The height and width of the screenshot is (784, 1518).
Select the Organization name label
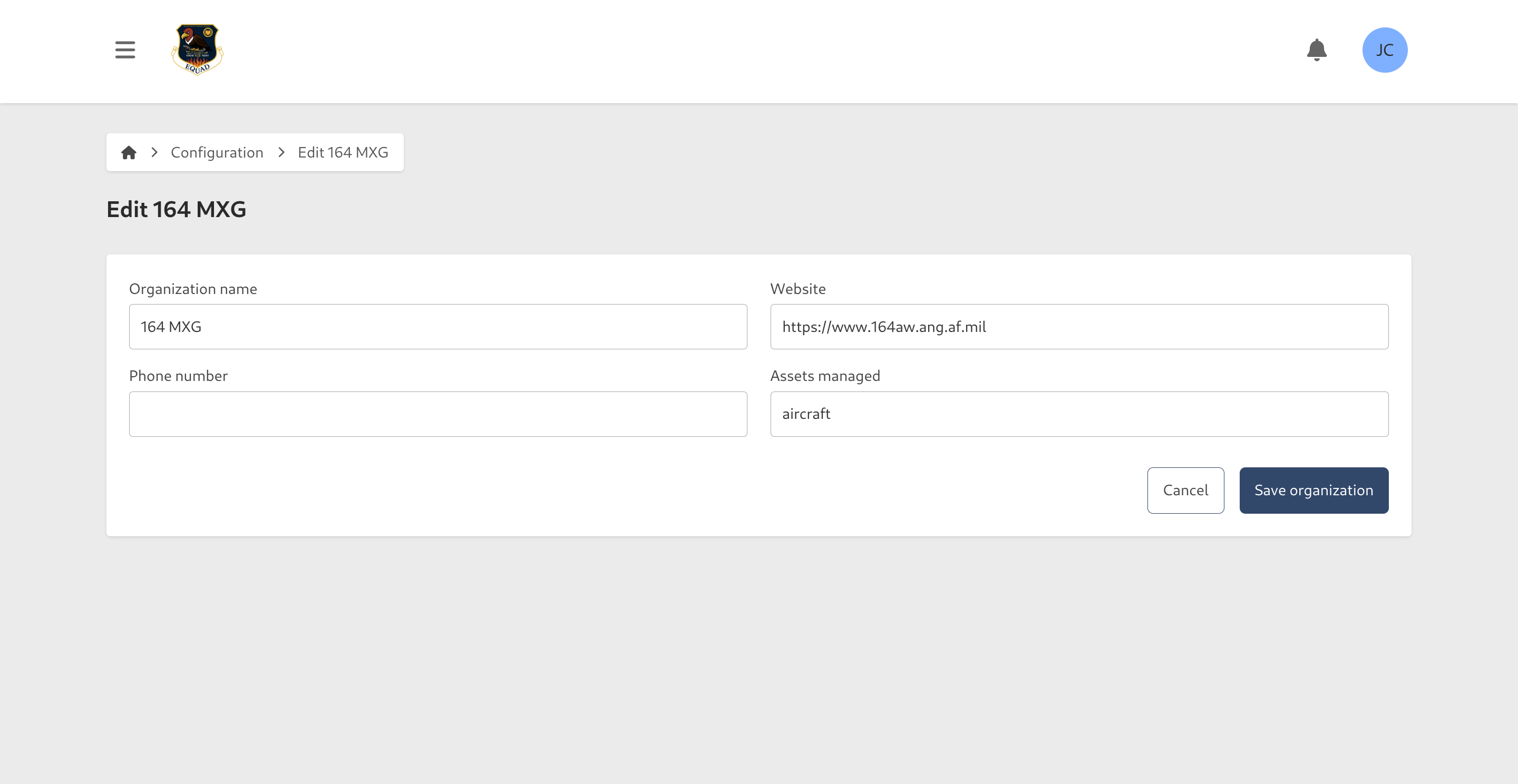coord(193,289)
